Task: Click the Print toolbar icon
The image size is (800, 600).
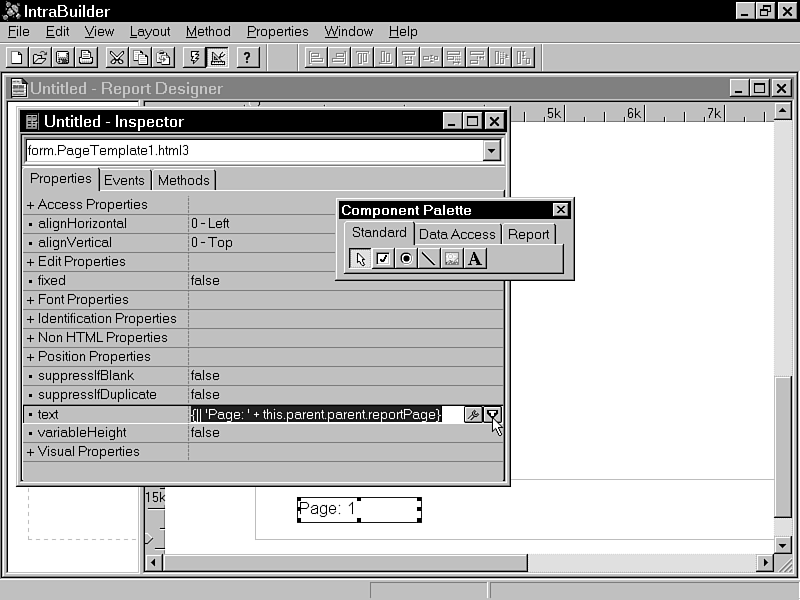Action: [85, 57]
